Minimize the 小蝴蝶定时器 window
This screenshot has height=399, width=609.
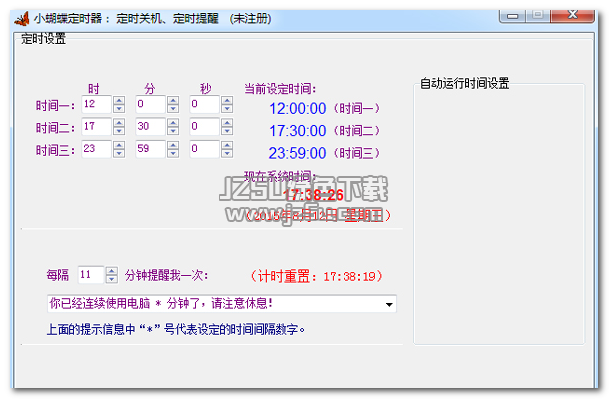(513, 16)
